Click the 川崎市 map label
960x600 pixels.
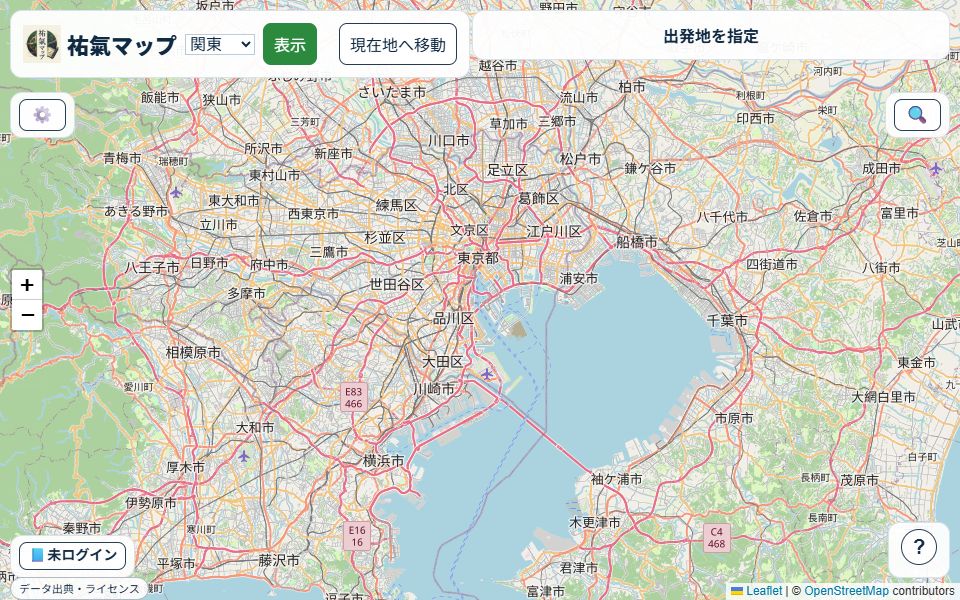pyautogui.click(x=434, y=388)
